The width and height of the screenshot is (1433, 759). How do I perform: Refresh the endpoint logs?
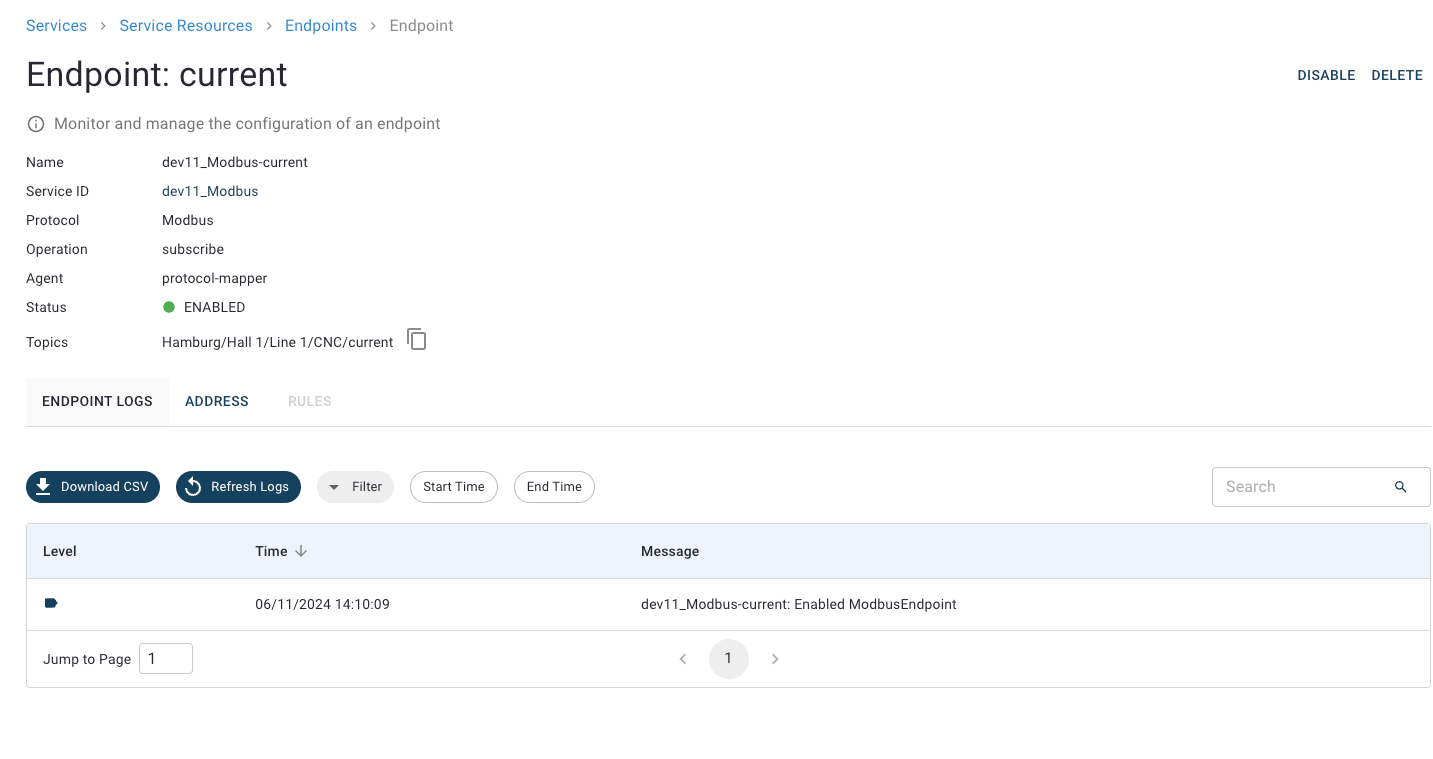[238, 487]
